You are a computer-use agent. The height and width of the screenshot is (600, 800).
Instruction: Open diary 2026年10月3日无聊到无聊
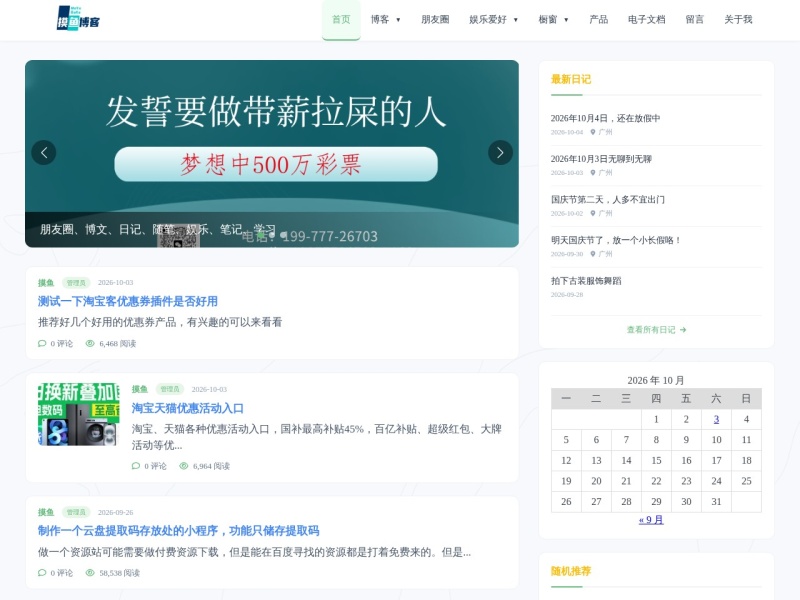[601, 159]
